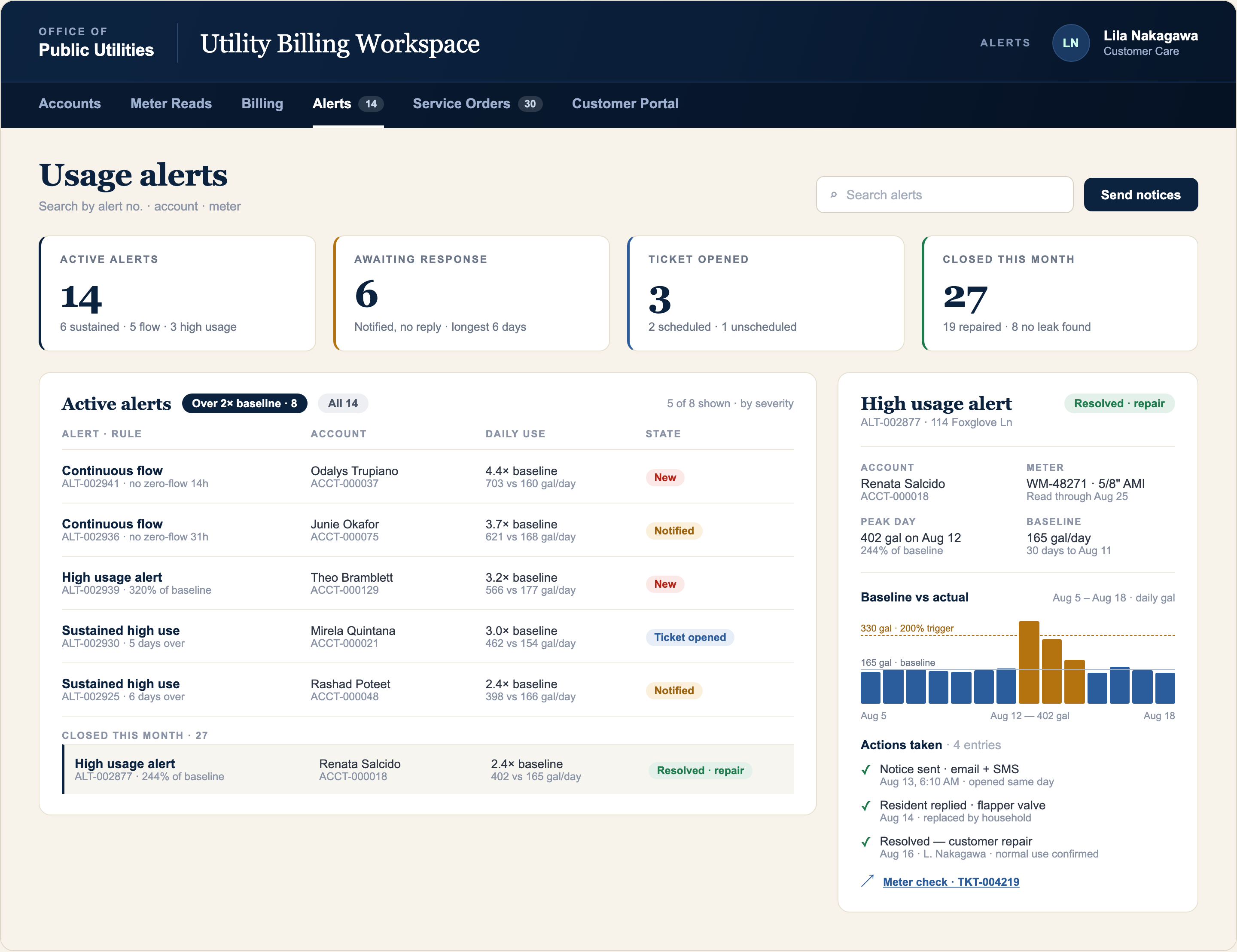This screenshot has height=952, width=1237.
Task: Click meter WM-48271 in detail panel
Action: pyautogui.click(x=1085, y=484)
